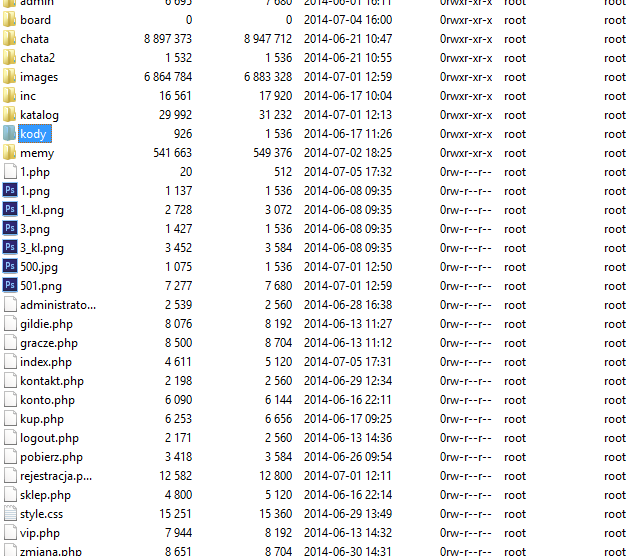
Task: Click the kup.php file icon
Action: (10, 419)
